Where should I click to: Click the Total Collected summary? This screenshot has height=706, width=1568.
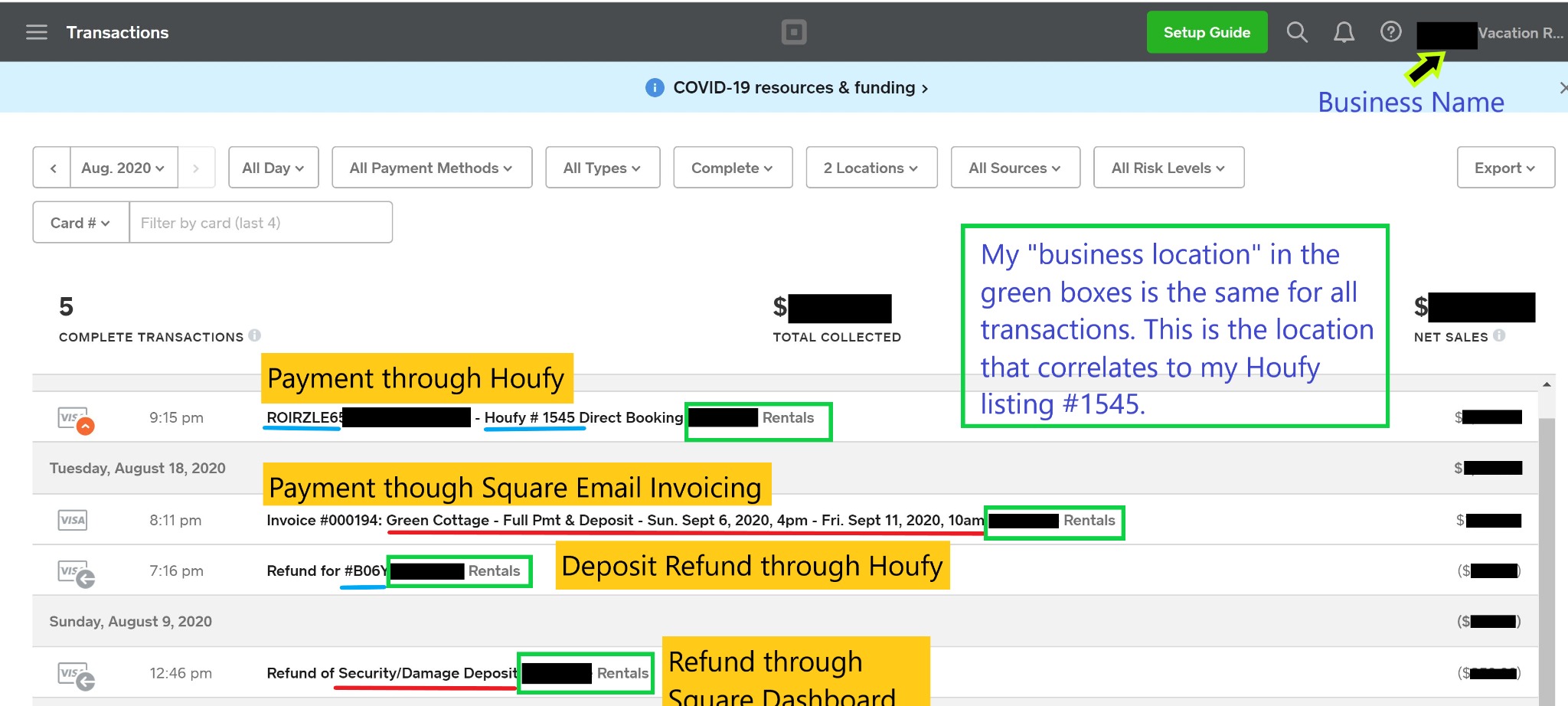(836, 319)
